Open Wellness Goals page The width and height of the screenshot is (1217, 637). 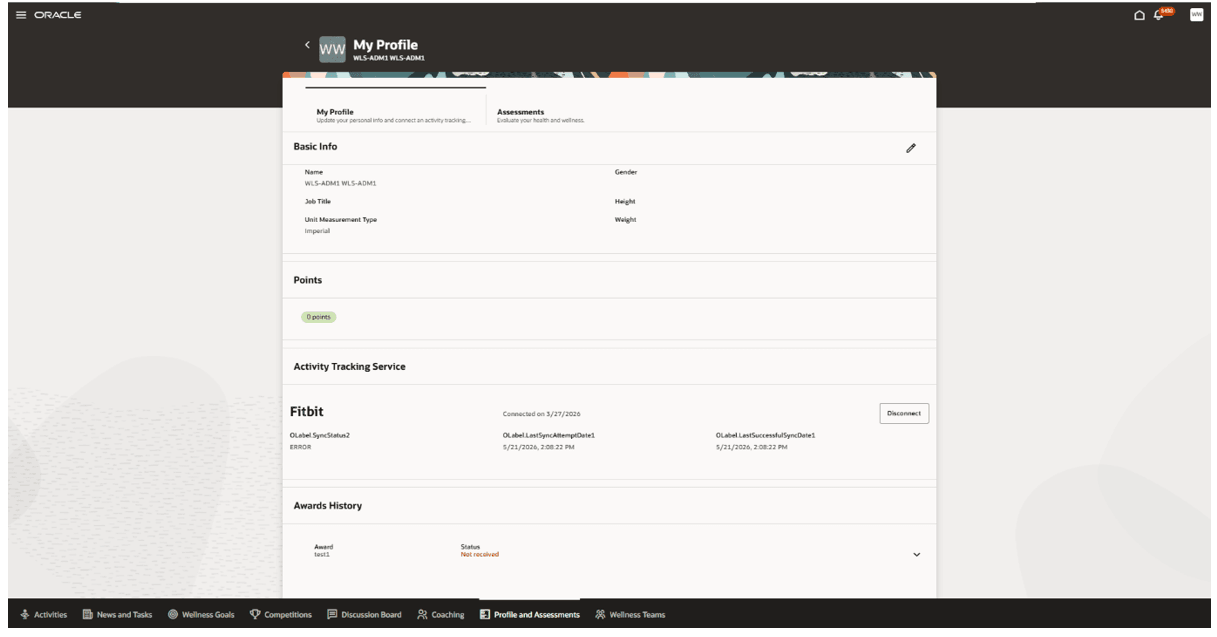201,615
